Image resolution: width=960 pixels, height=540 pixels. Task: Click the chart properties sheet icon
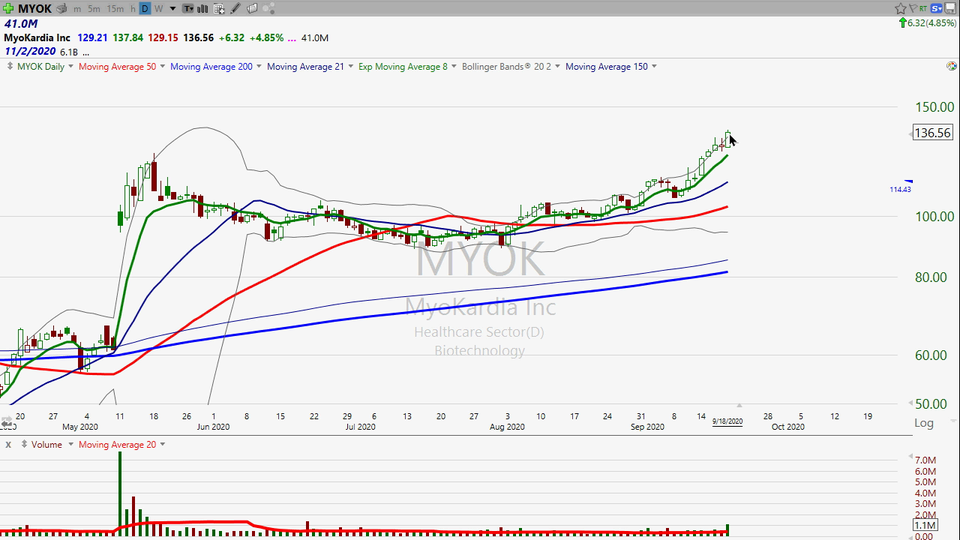click(219, 9)
